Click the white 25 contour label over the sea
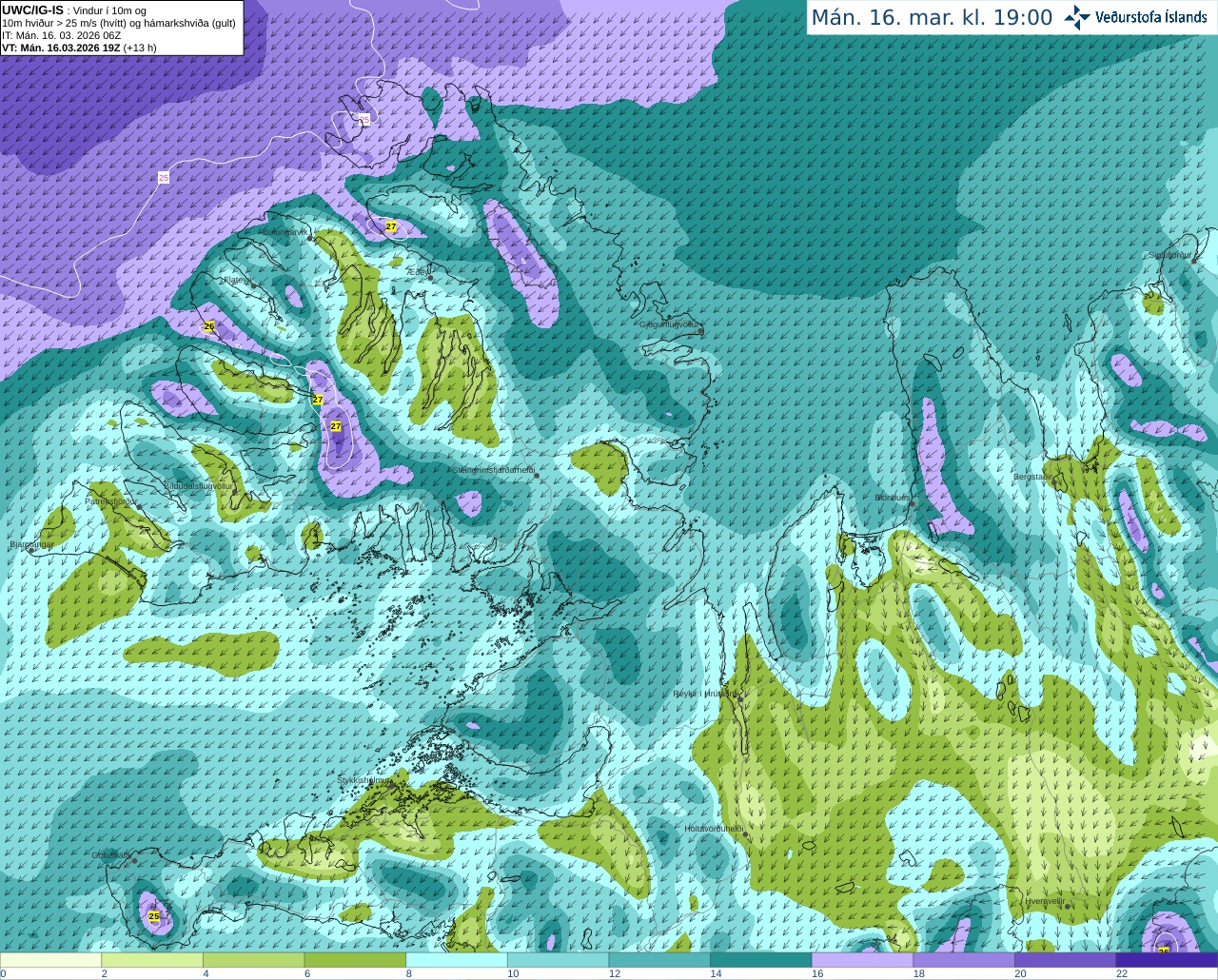The image size is (1218, 980). (x=164, y=178)
